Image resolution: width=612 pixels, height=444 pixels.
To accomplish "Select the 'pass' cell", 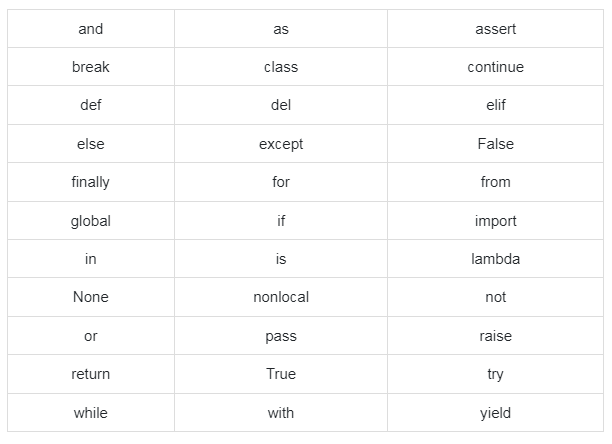I will coord(281,336).
